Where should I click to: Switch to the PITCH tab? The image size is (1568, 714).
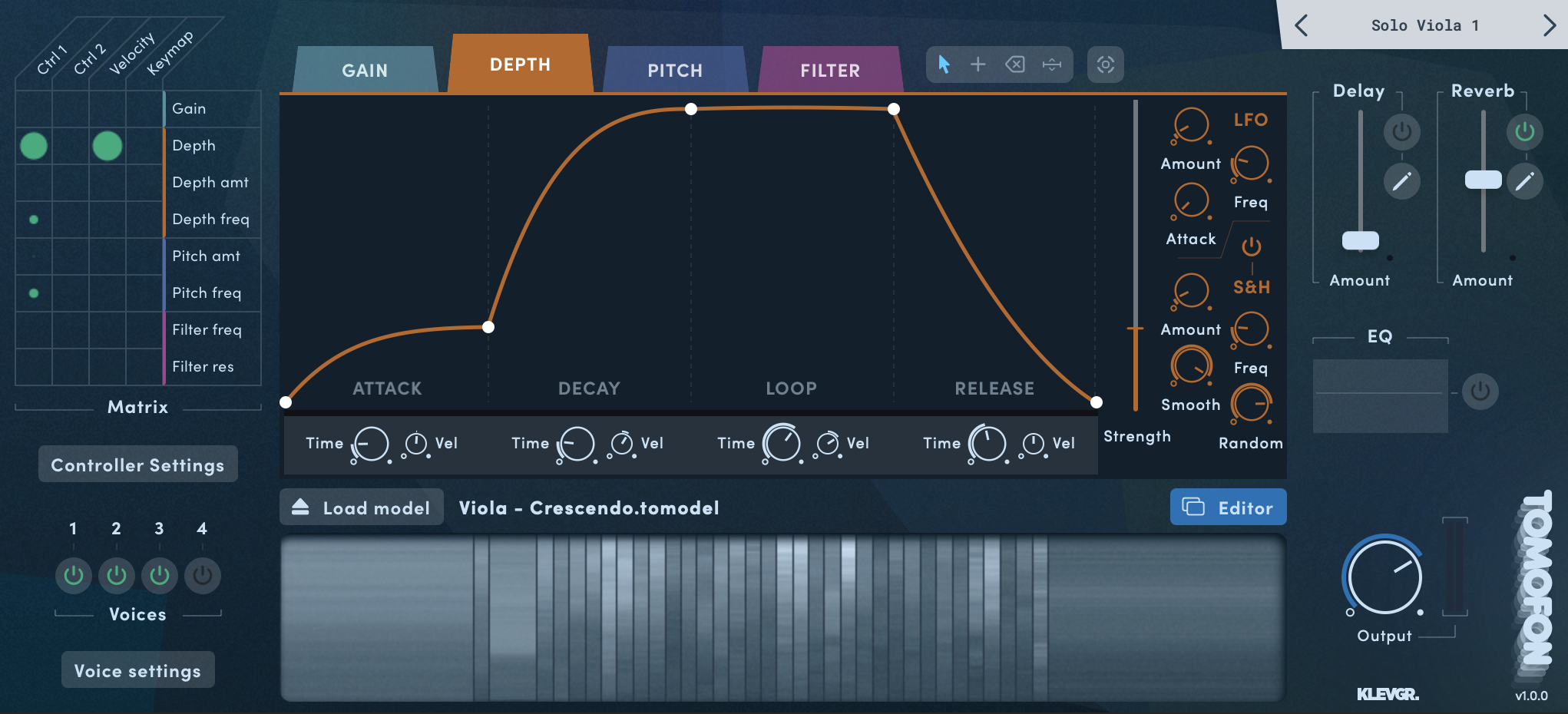[x=674, y=71]
